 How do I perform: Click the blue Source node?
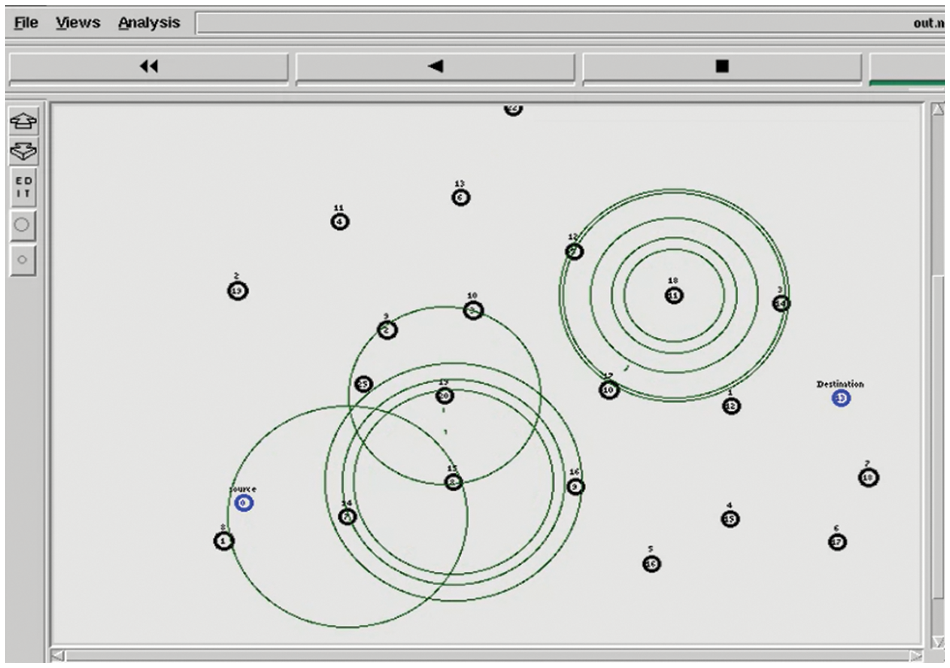[x=244, y=503]
